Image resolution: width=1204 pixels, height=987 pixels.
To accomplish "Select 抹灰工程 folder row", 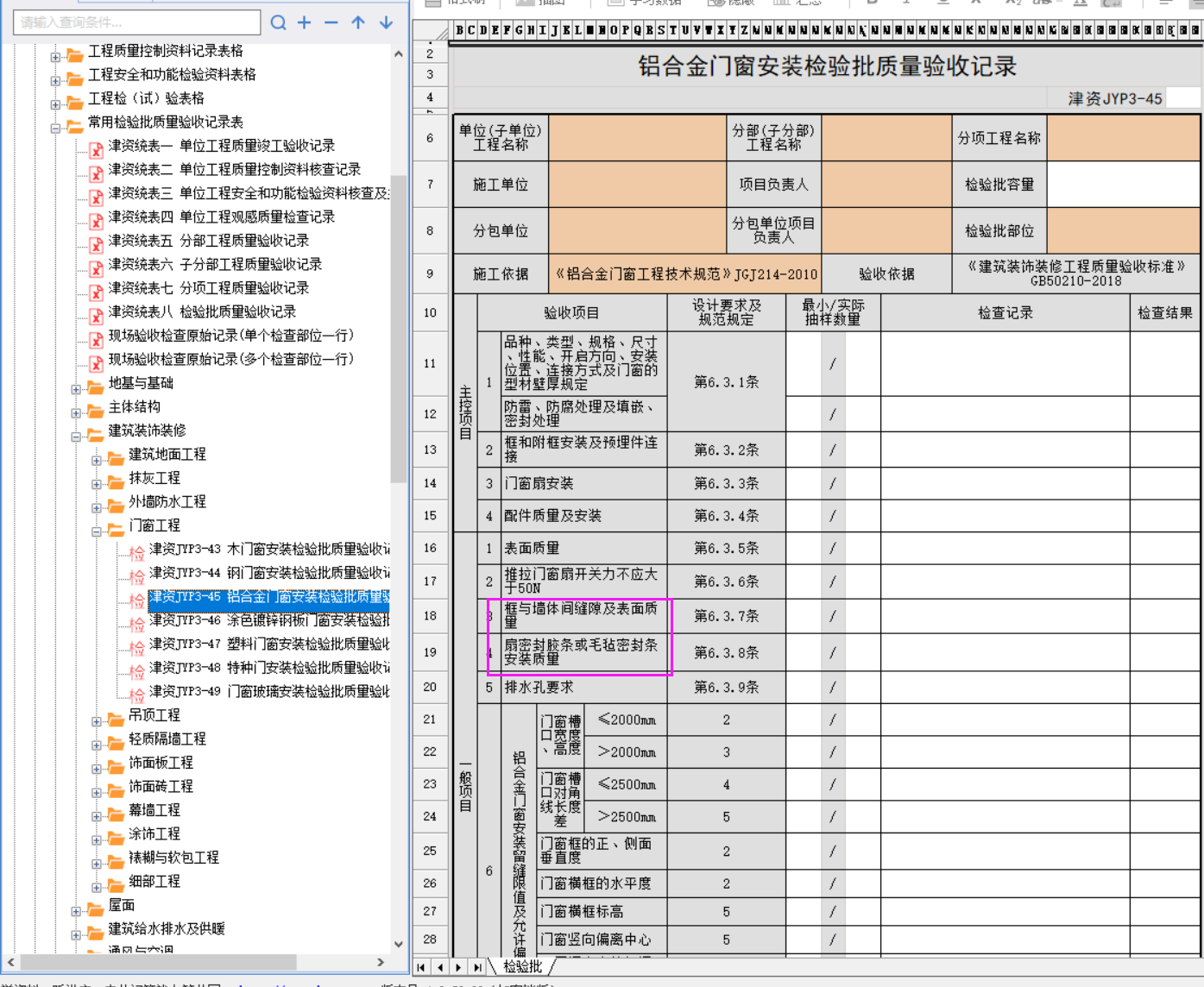I will pos(154,478).
